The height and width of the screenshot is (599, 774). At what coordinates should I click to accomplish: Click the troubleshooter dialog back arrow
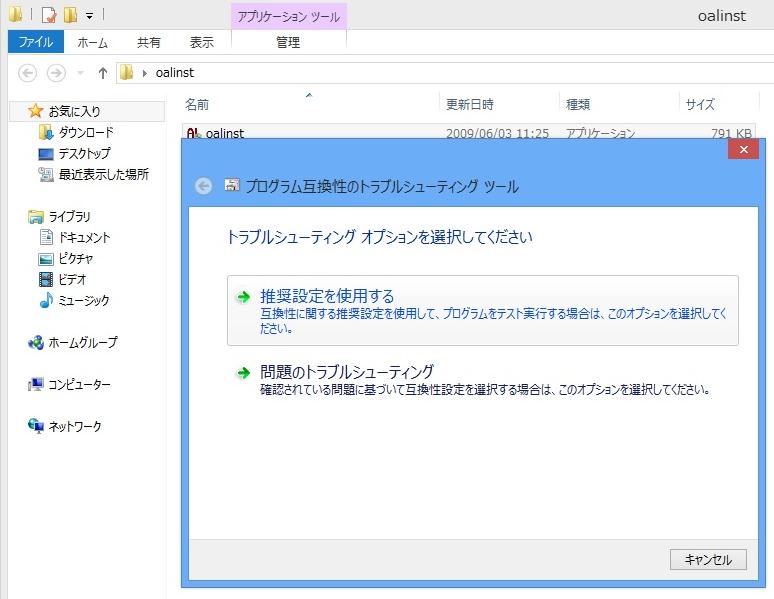point(203,186)
